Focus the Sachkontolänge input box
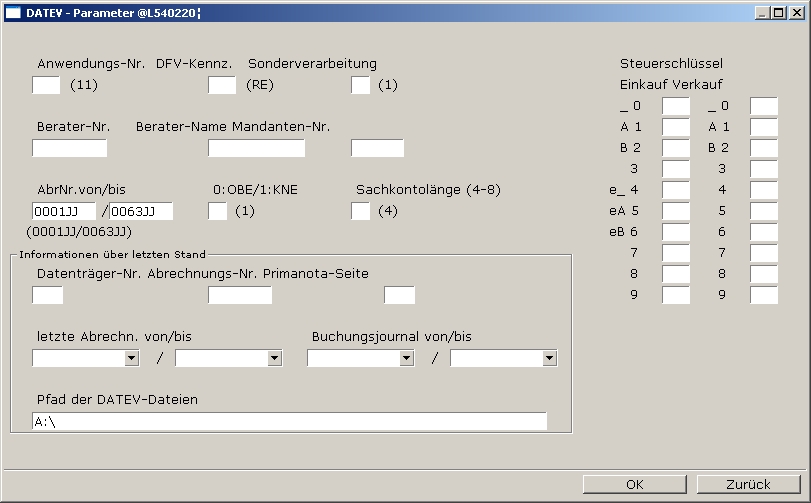The height and width of the screenshot is (503, 811). (x=360, y=211)
